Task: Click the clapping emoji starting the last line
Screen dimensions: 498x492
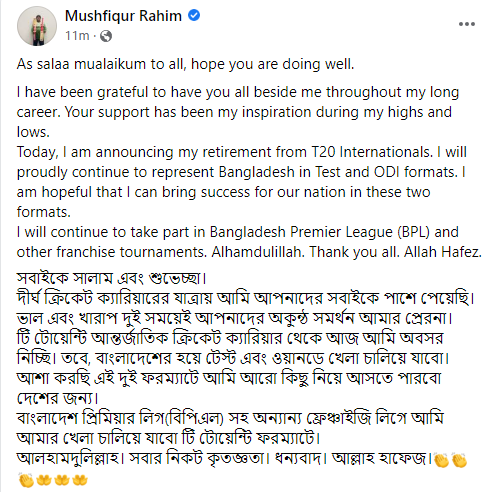Action: [26, 480]
